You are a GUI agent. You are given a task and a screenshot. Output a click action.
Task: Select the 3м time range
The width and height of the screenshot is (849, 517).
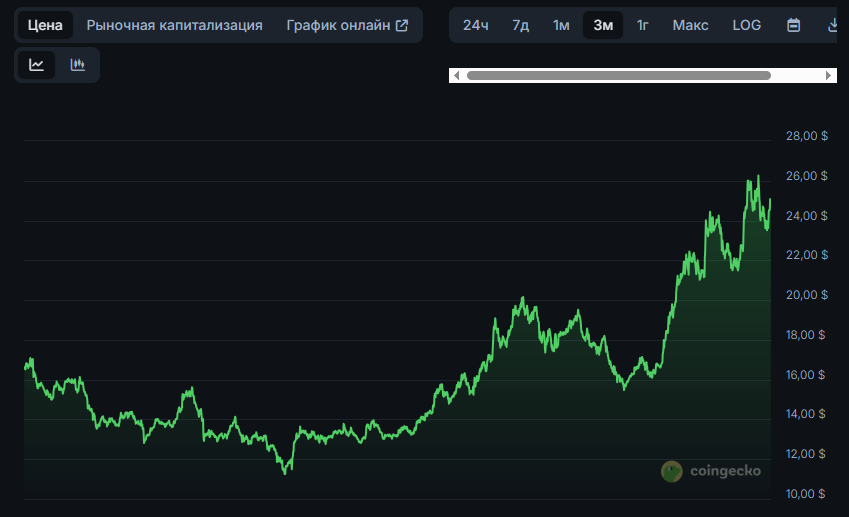click(x=603, y=25)
